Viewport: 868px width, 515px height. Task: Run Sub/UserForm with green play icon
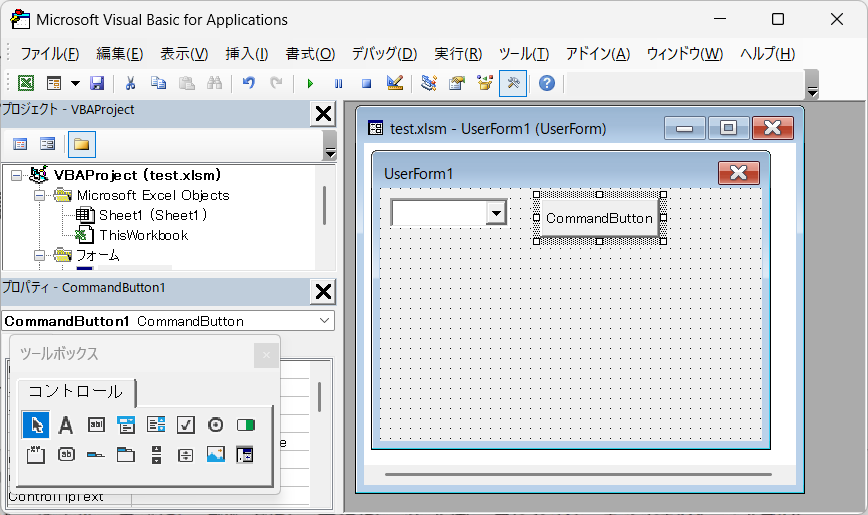(x=310, y=83)
